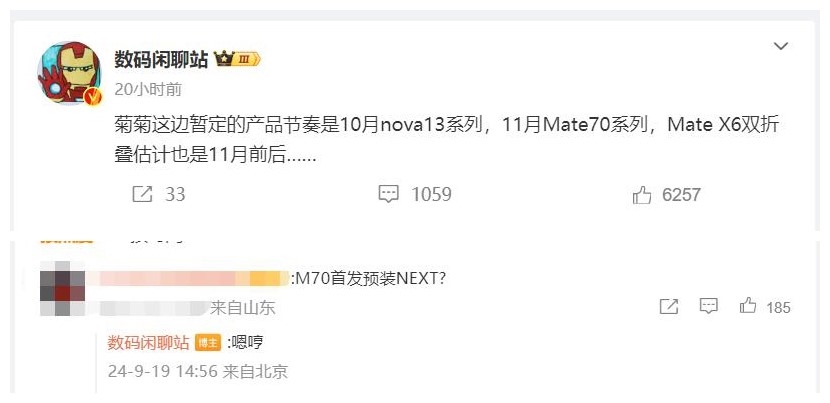Click the 嗯哼 reply text
The width and height of the screenshot is (830, 403).
pos(247,343)
